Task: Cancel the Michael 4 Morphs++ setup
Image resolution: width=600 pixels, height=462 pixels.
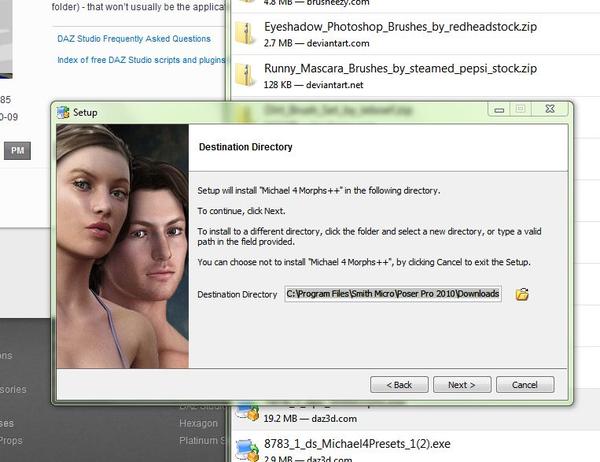Action: 525,385
